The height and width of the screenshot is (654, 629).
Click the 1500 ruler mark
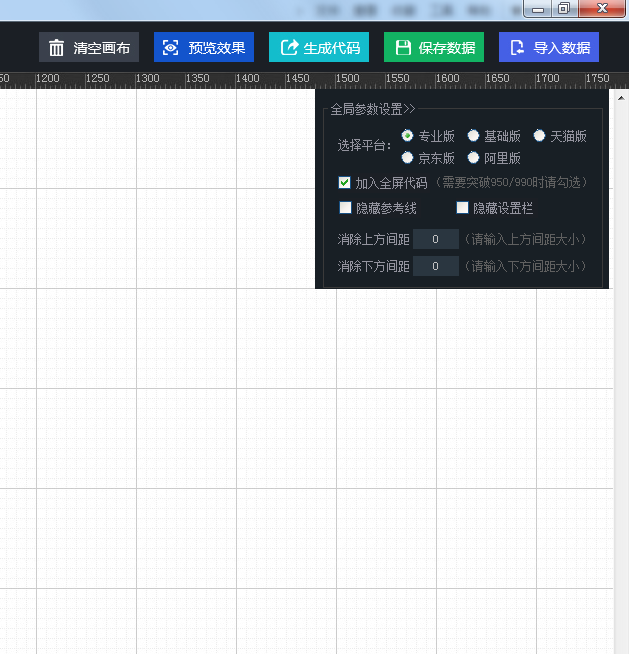(347, 78)
